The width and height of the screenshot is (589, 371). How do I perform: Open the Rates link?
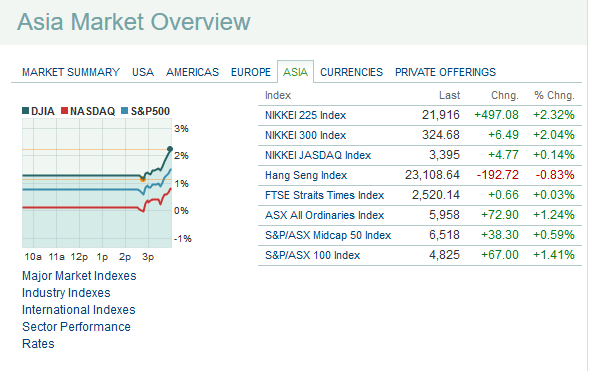(x=38, y=344)
